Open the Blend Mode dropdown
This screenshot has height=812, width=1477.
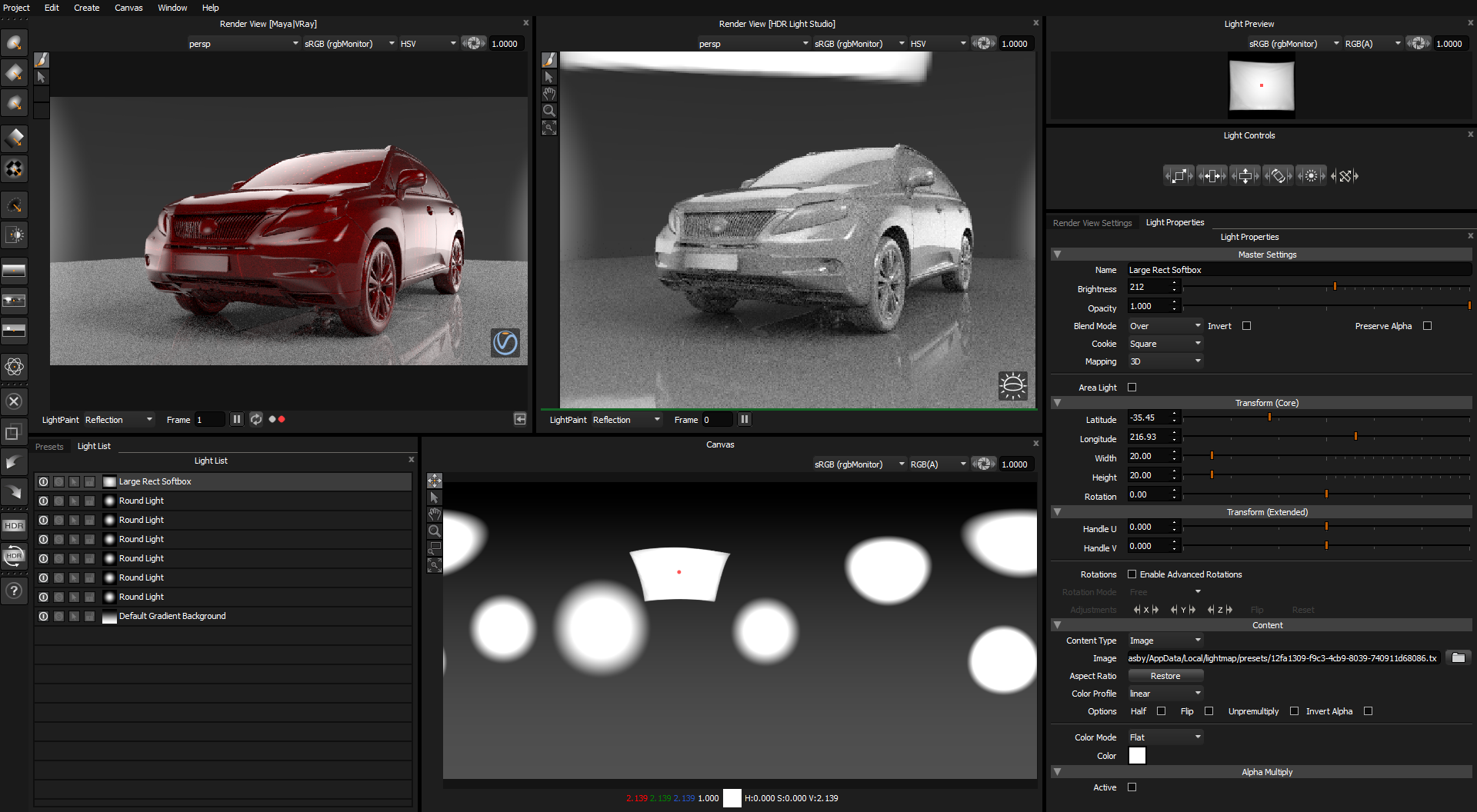1165,326
